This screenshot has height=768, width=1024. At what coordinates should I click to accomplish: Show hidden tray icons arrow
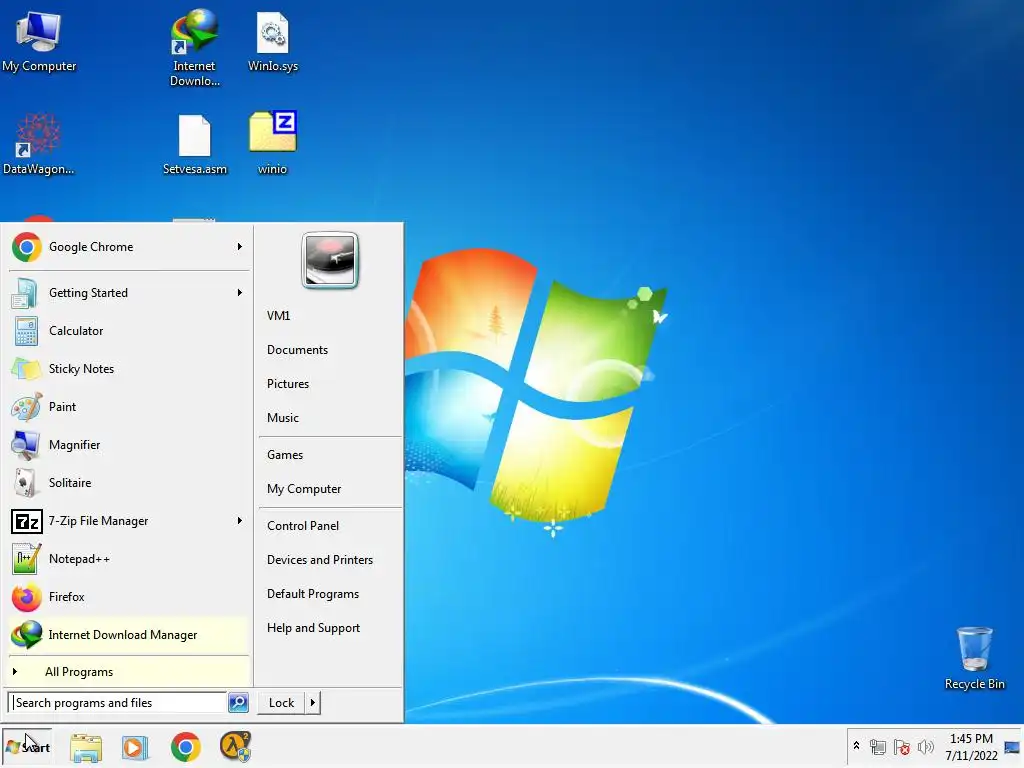[856, 746]
